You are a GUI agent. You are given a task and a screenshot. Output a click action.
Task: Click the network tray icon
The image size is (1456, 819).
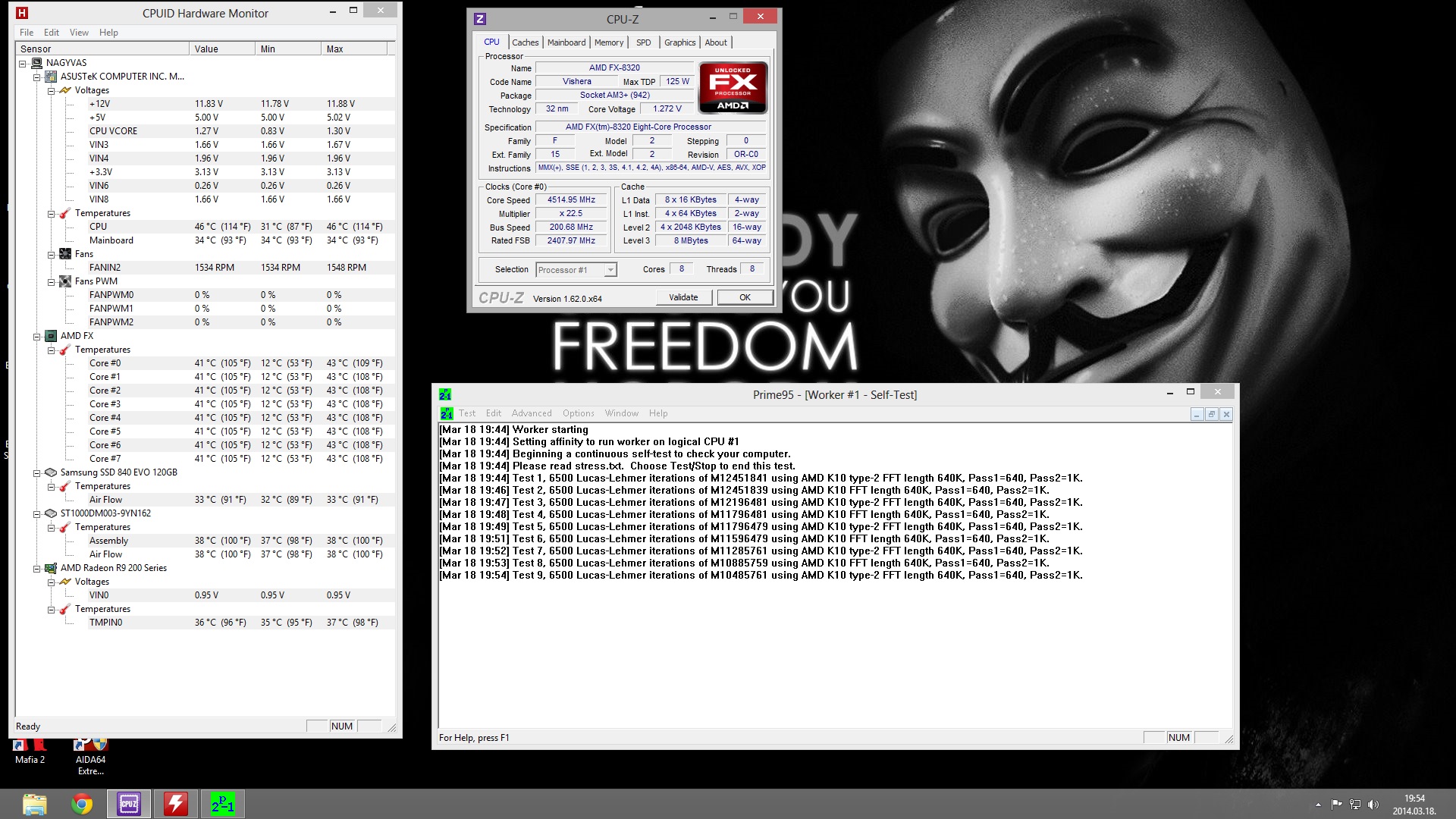[1355, 804]
